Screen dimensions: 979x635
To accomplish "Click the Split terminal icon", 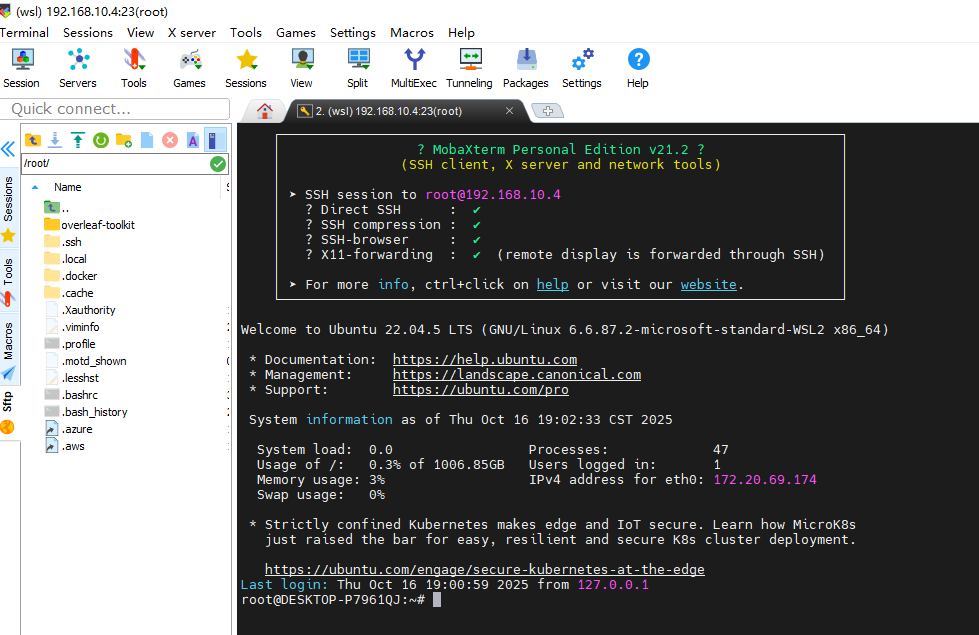I will (357, 68).
